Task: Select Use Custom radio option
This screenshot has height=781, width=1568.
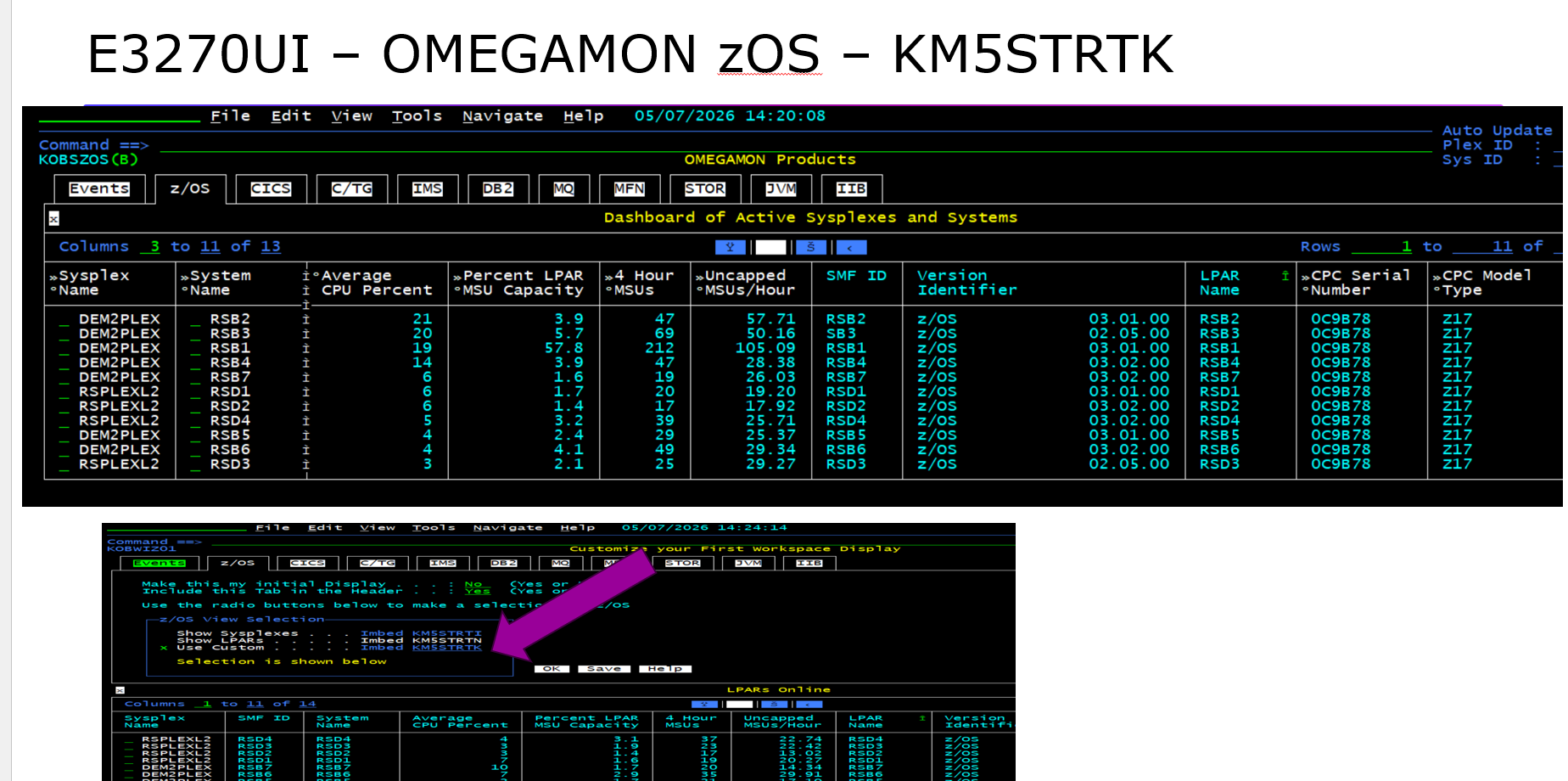Action: pos(163,648)
